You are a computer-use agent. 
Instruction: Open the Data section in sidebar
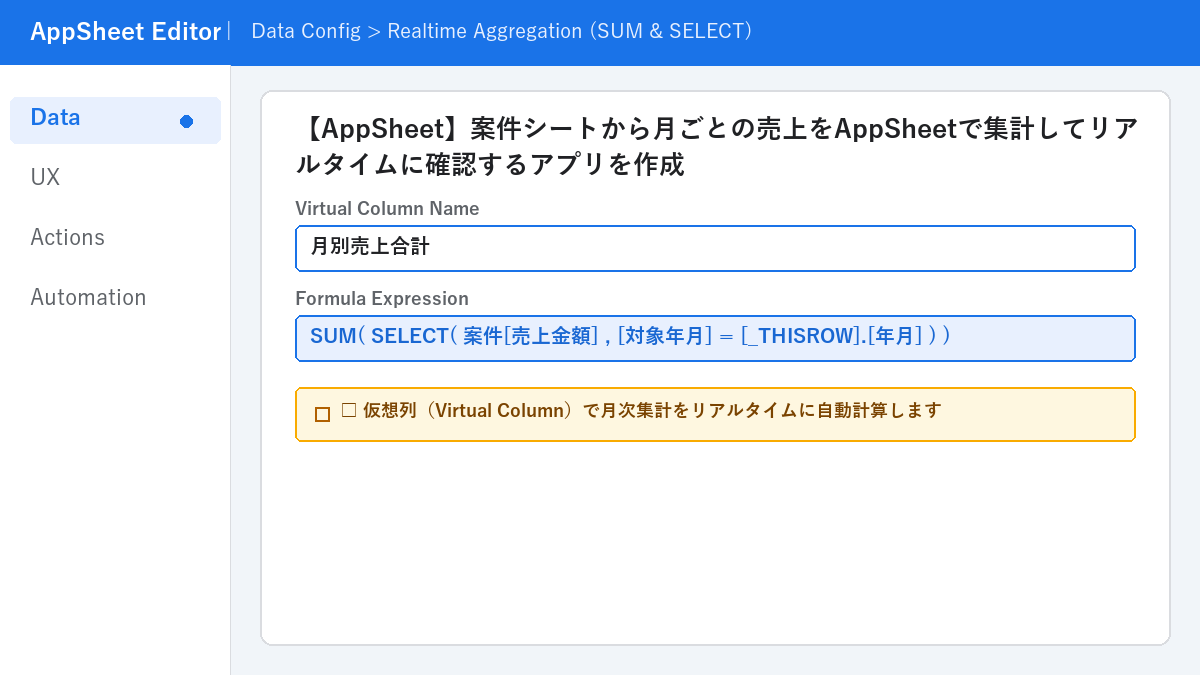click(115, 120)
